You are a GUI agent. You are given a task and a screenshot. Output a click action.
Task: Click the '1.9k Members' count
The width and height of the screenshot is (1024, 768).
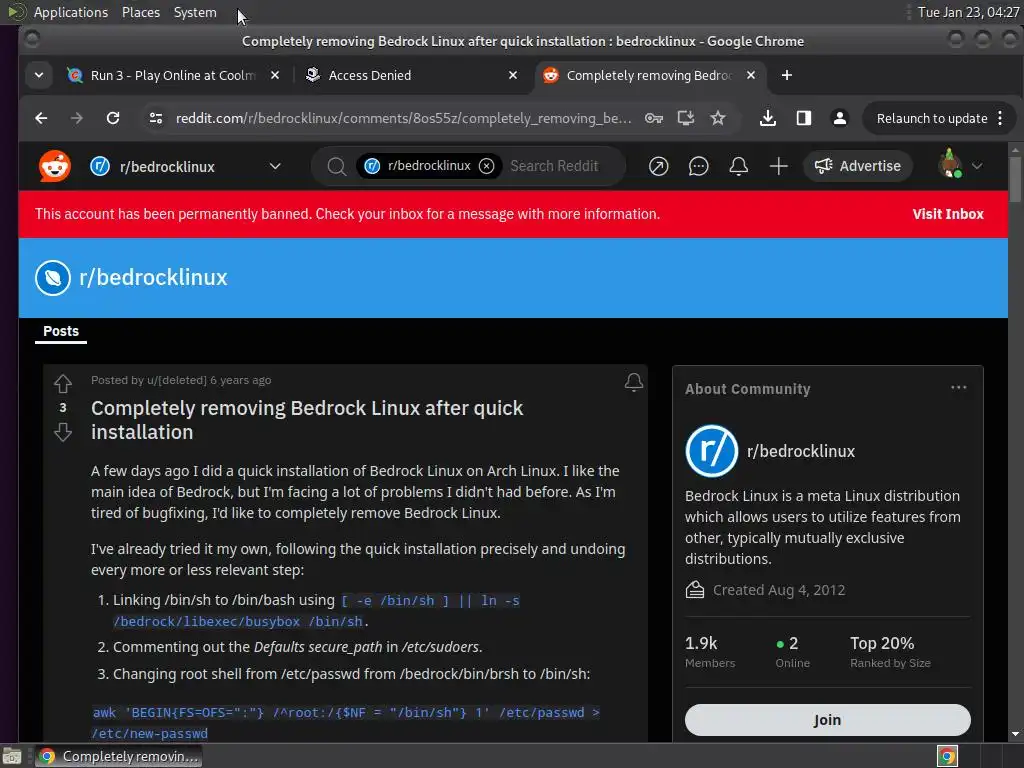[710, 652]
